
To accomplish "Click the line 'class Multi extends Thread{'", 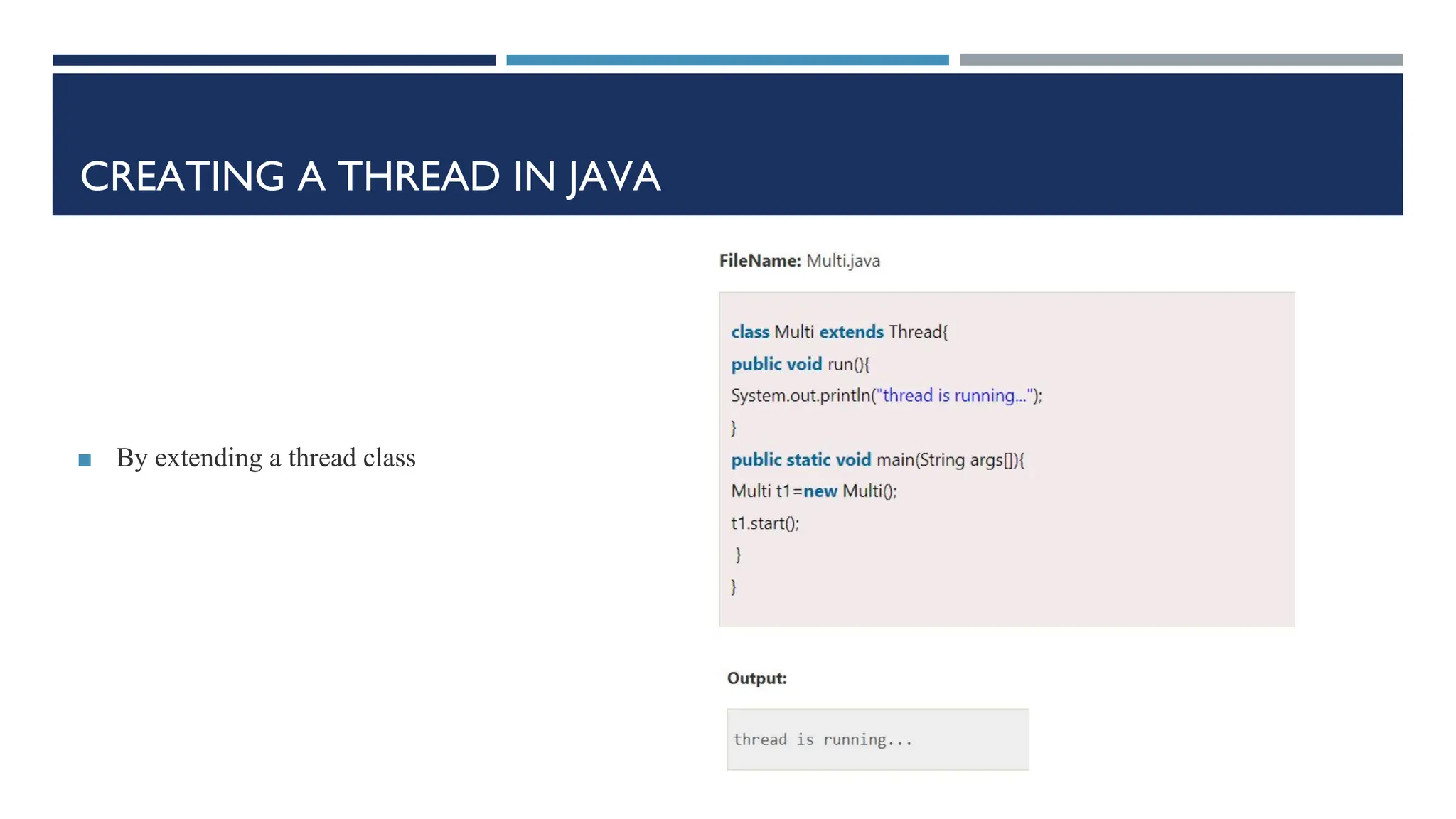I will pyautogui.click(x=840, y=332).
